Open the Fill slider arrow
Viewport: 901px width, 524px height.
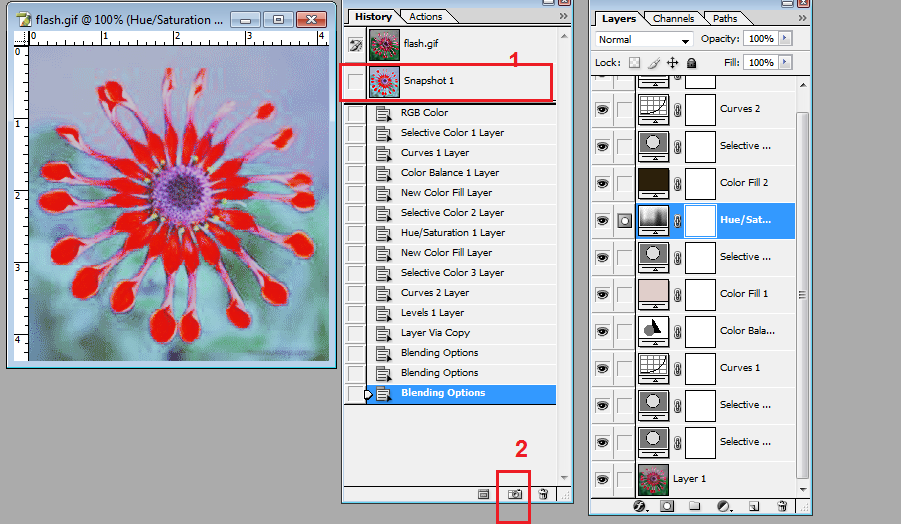click(x=784, y=62)
